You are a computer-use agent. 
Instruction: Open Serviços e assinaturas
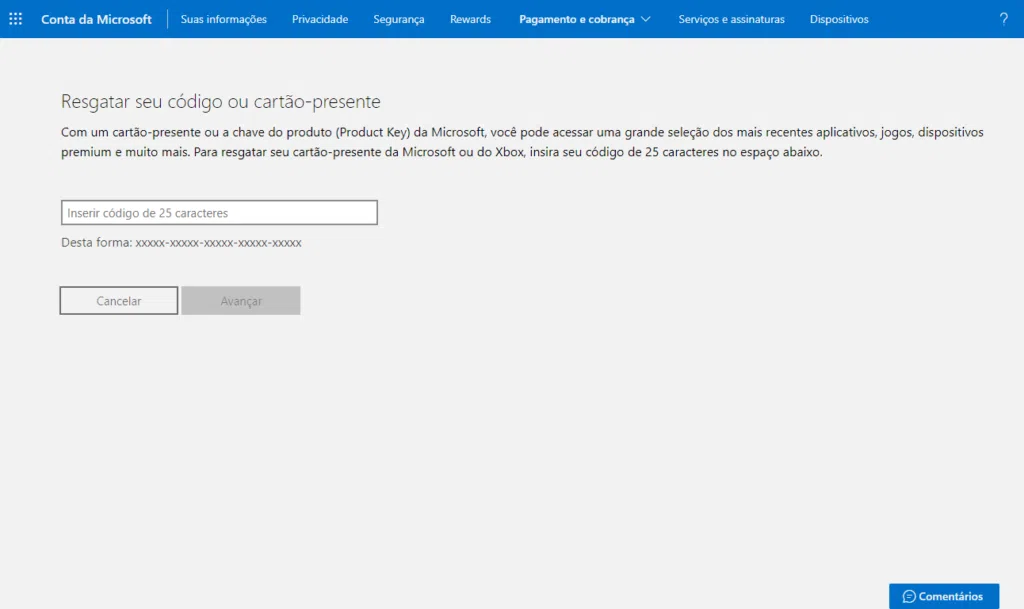(731, 19)
